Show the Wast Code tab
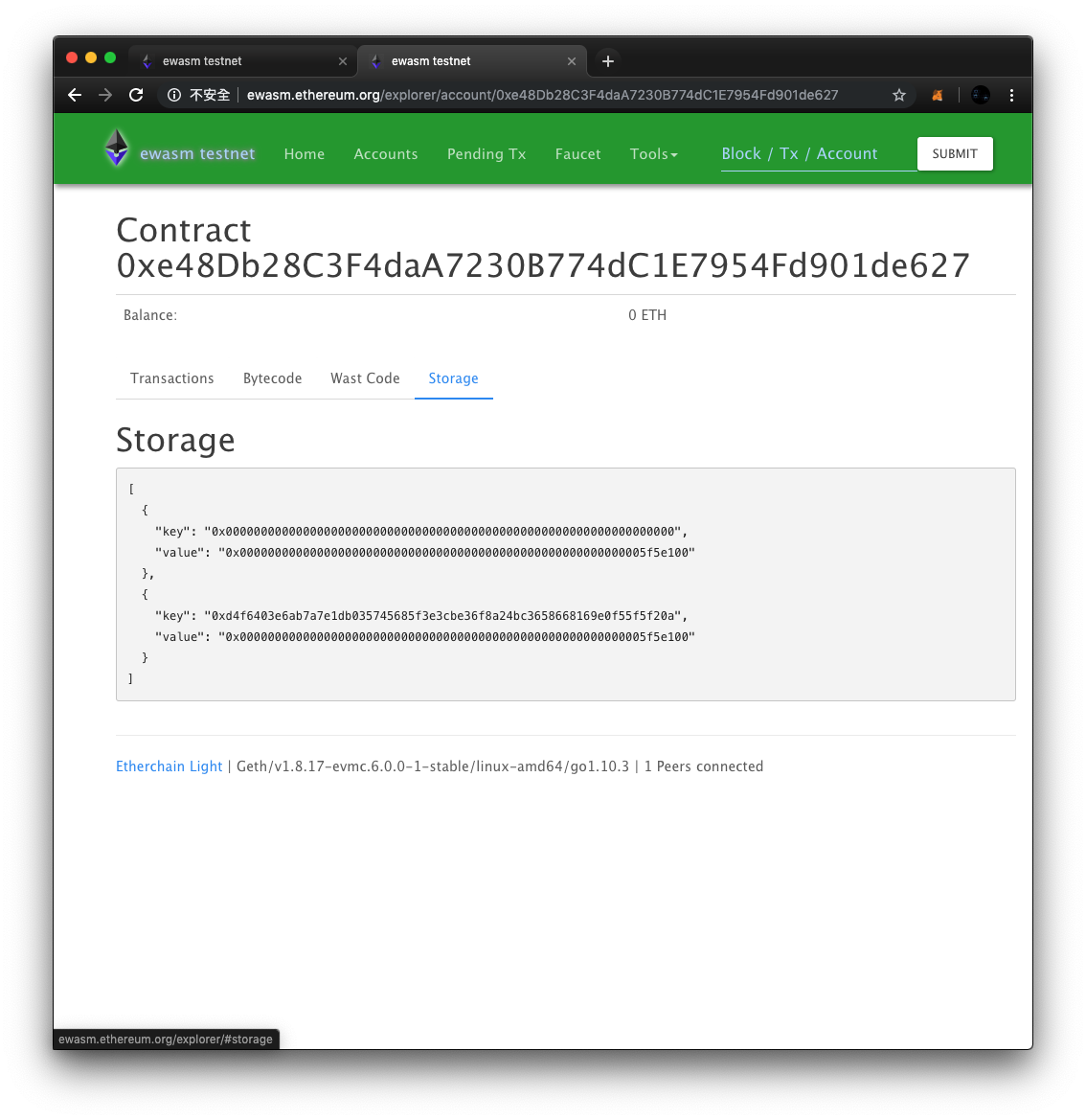 [365, 378]
